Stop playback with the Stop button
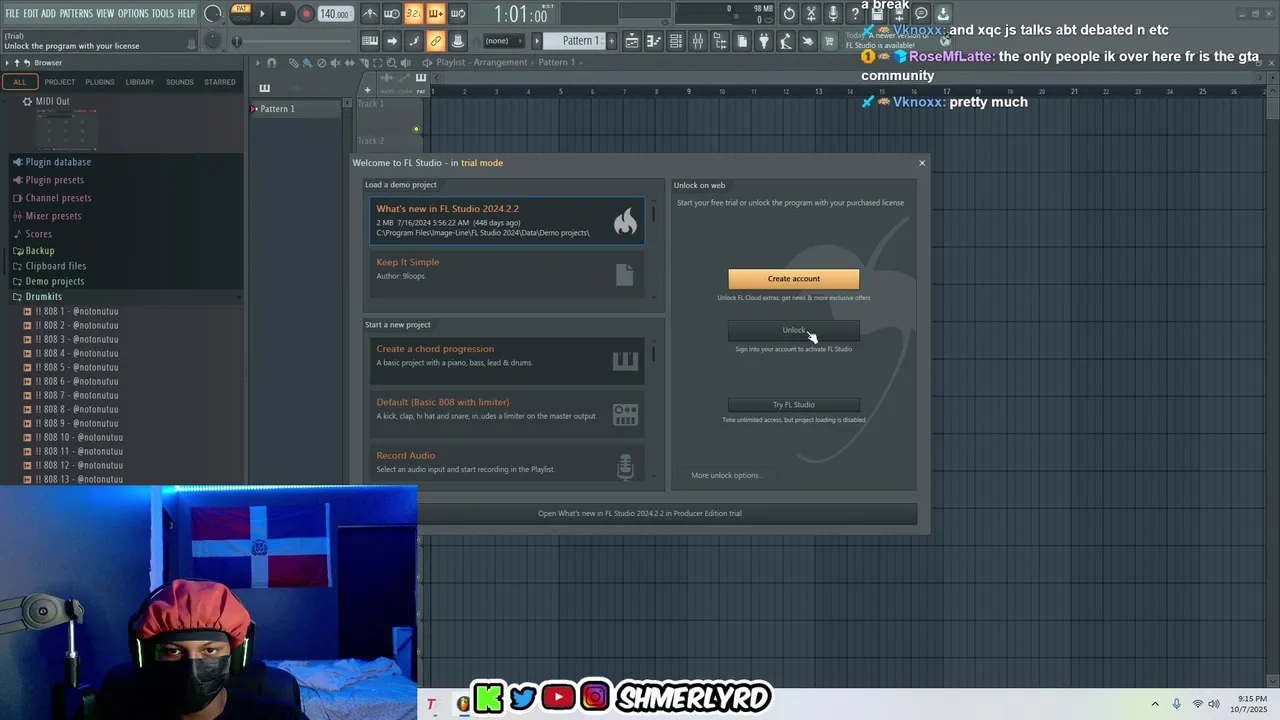 pos(283,13)
